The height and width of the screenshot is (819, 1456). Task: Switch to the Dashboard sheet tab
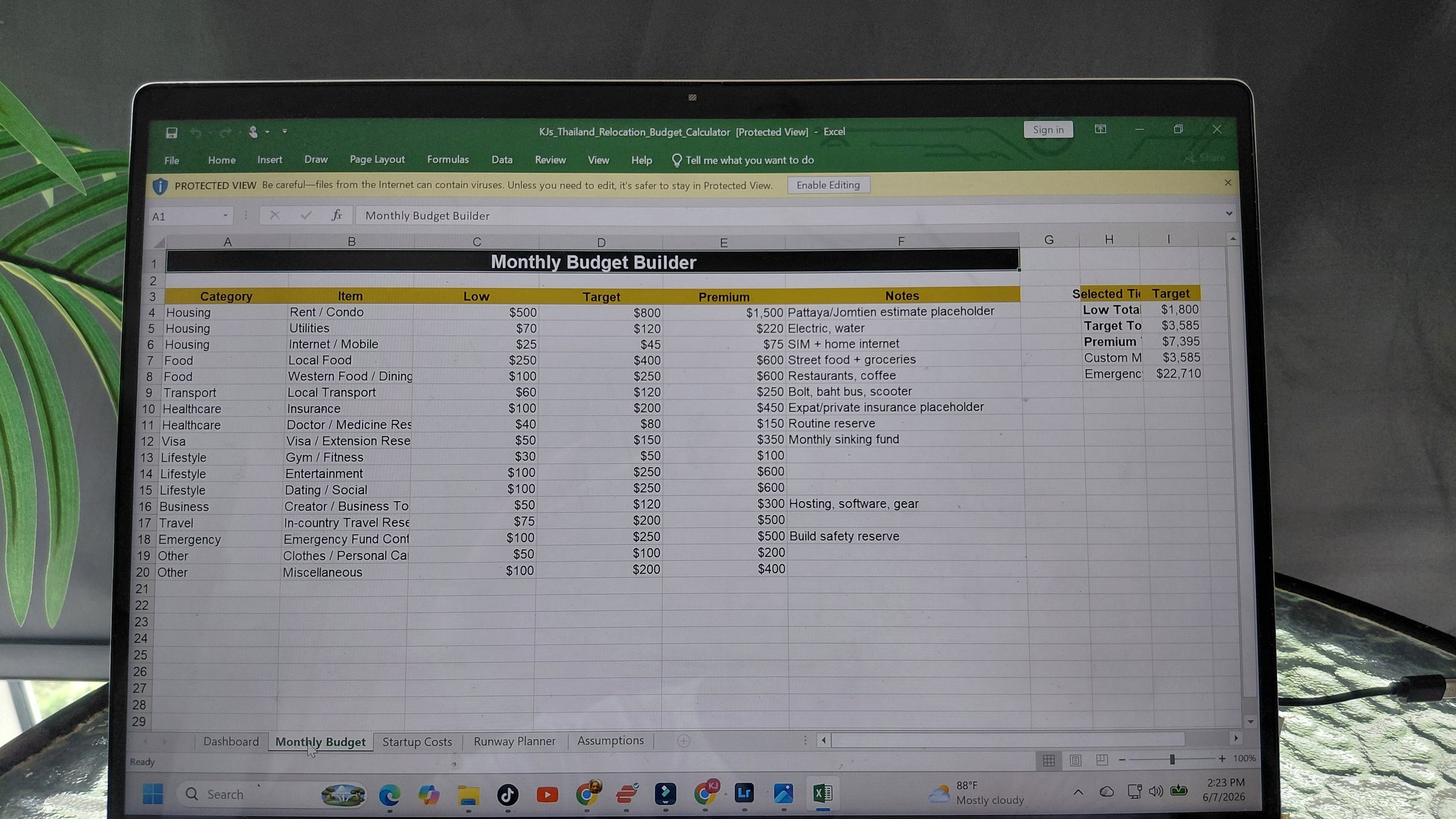click(231, 742)
